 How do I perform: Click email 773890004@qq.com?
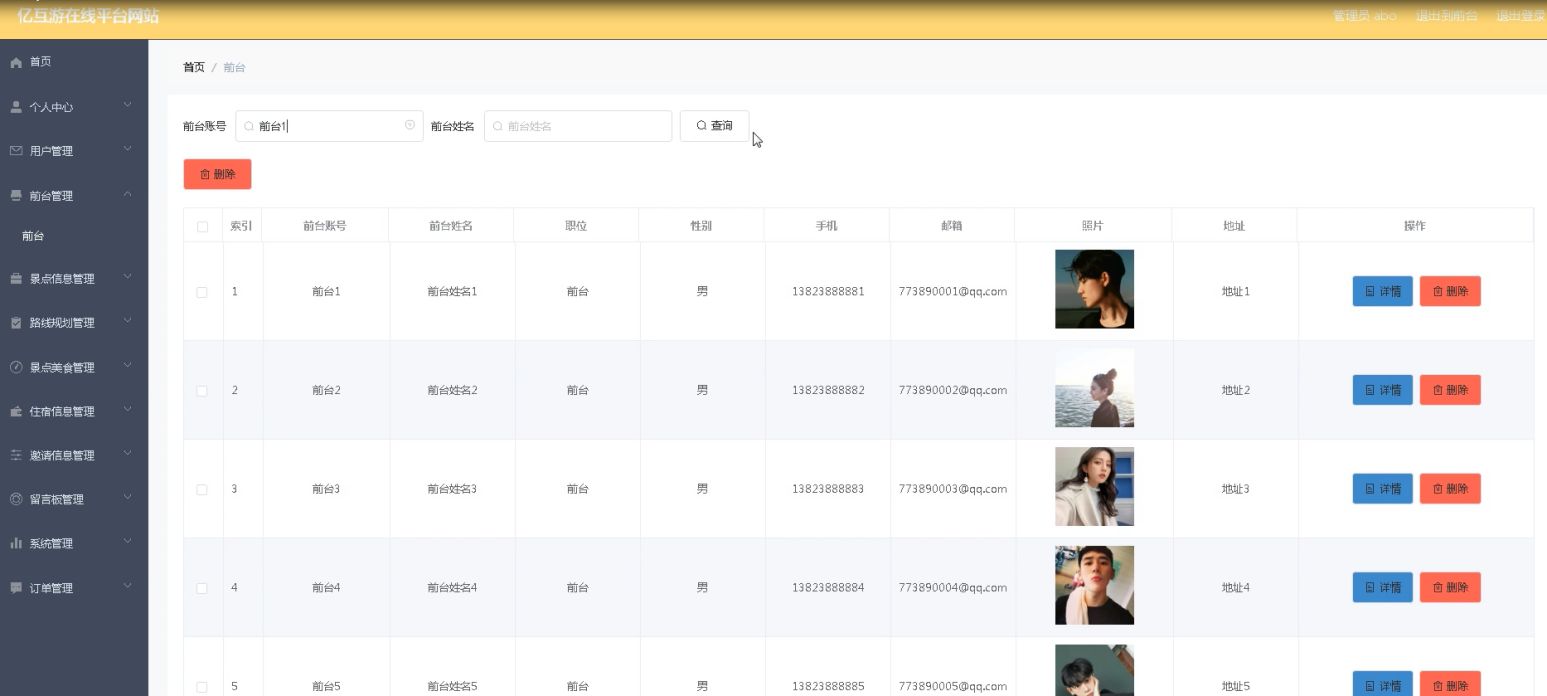953,588
